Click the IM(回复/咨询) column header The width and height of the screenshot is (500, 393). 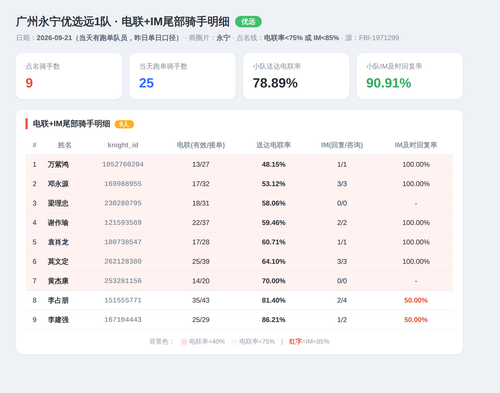pyautogui.click(x=342, y=145)
